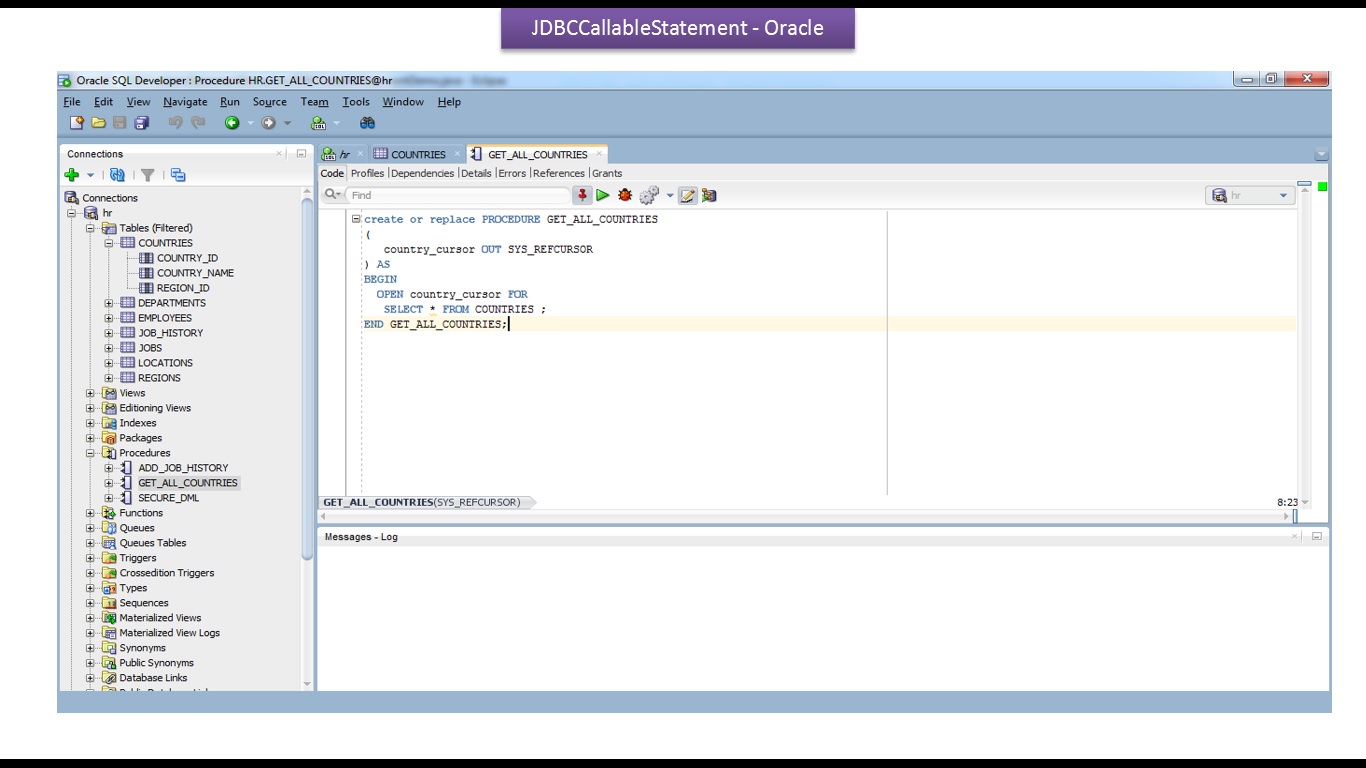Click the New file toolbar icon
Viewport: 1366px width, 768px height.
click(76, 123)
